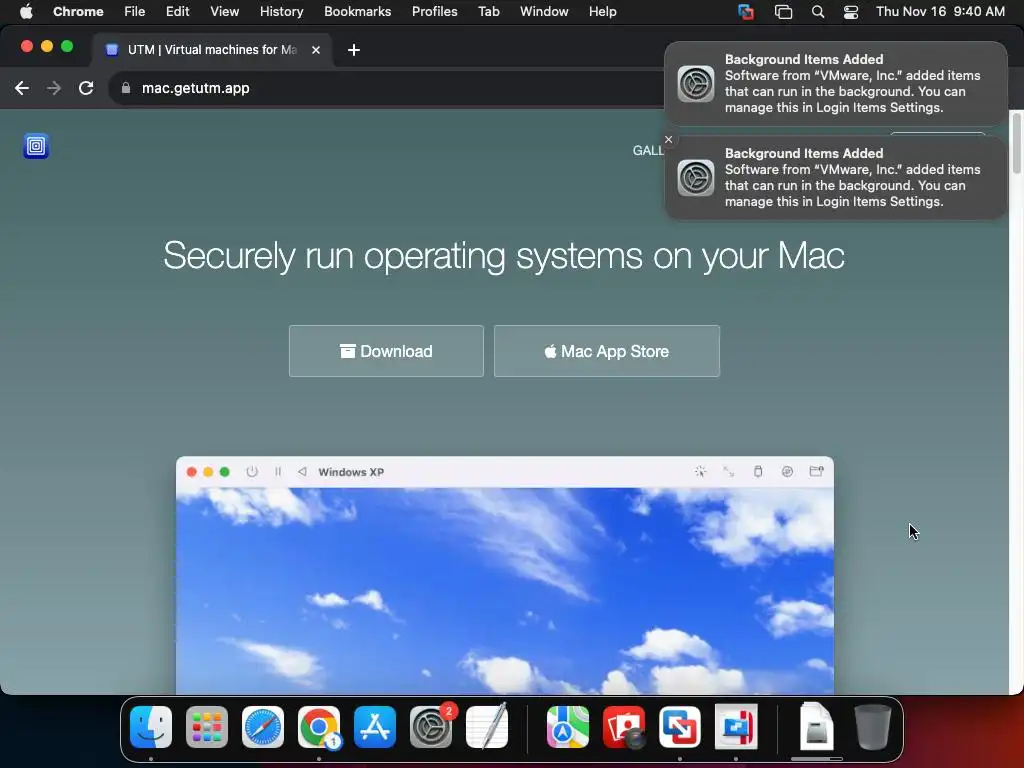Open the Window menu
This screenshot has height=768, width=1024.
[544, 11]
